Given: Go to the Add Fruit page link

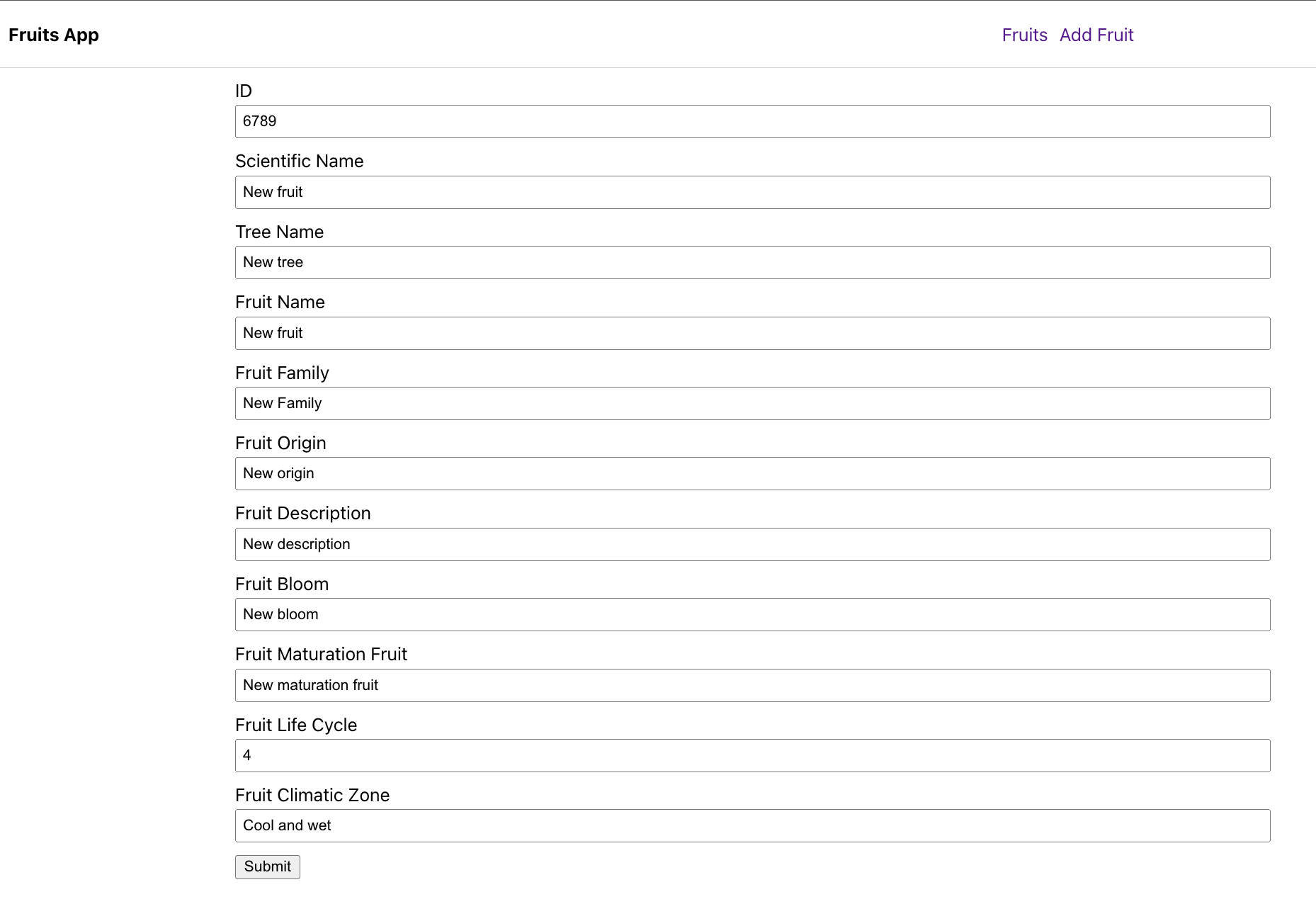Looking at the screenshot, I should coord(1096,35).
